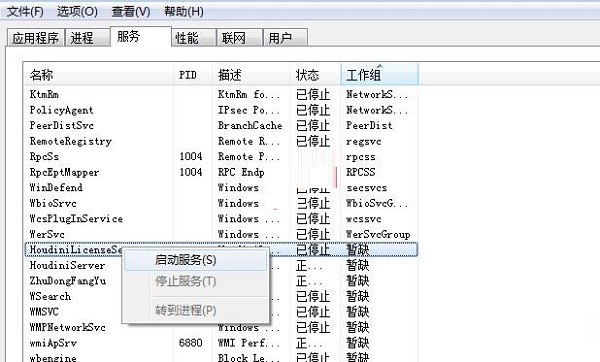Click the uppercase RPCSS work group cell
The width and height of the screenshot is (600, 362).
[360, 172]
